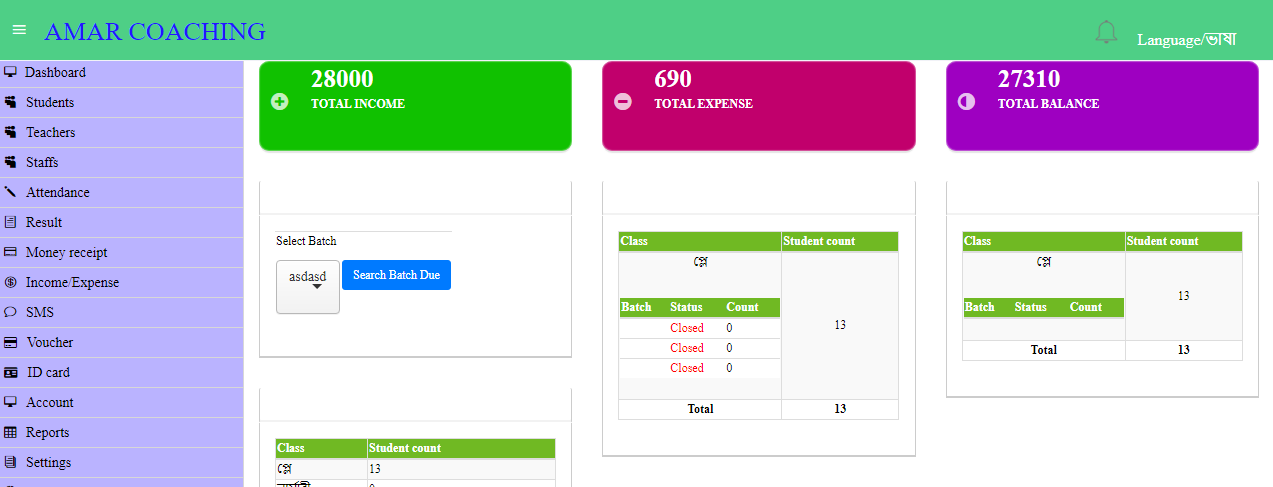Select the magenta Total Expense card
Screen dimensions: 1273x487
tap(758, 106)
